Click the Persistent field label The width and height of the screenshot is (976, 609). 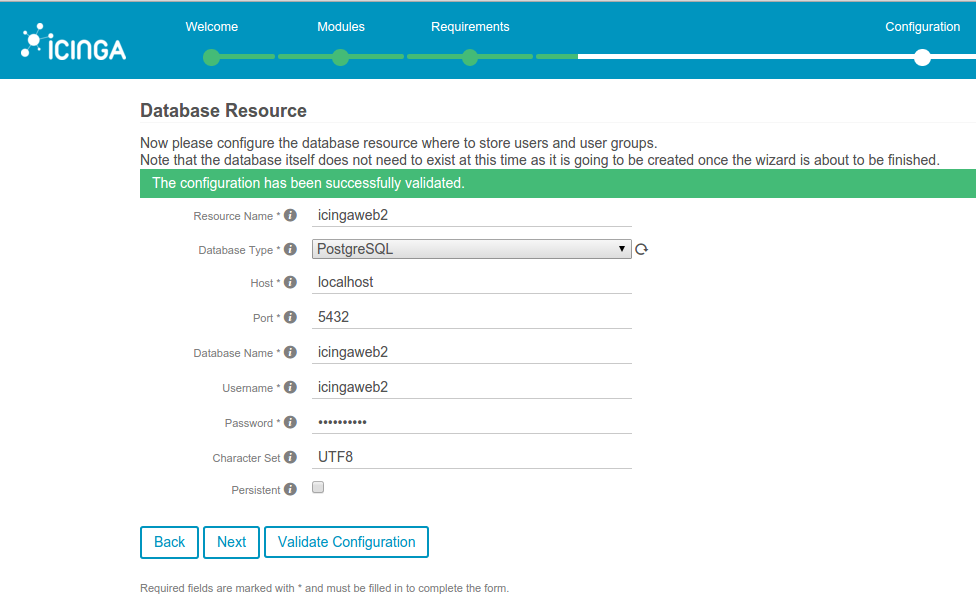coord(256,490)
